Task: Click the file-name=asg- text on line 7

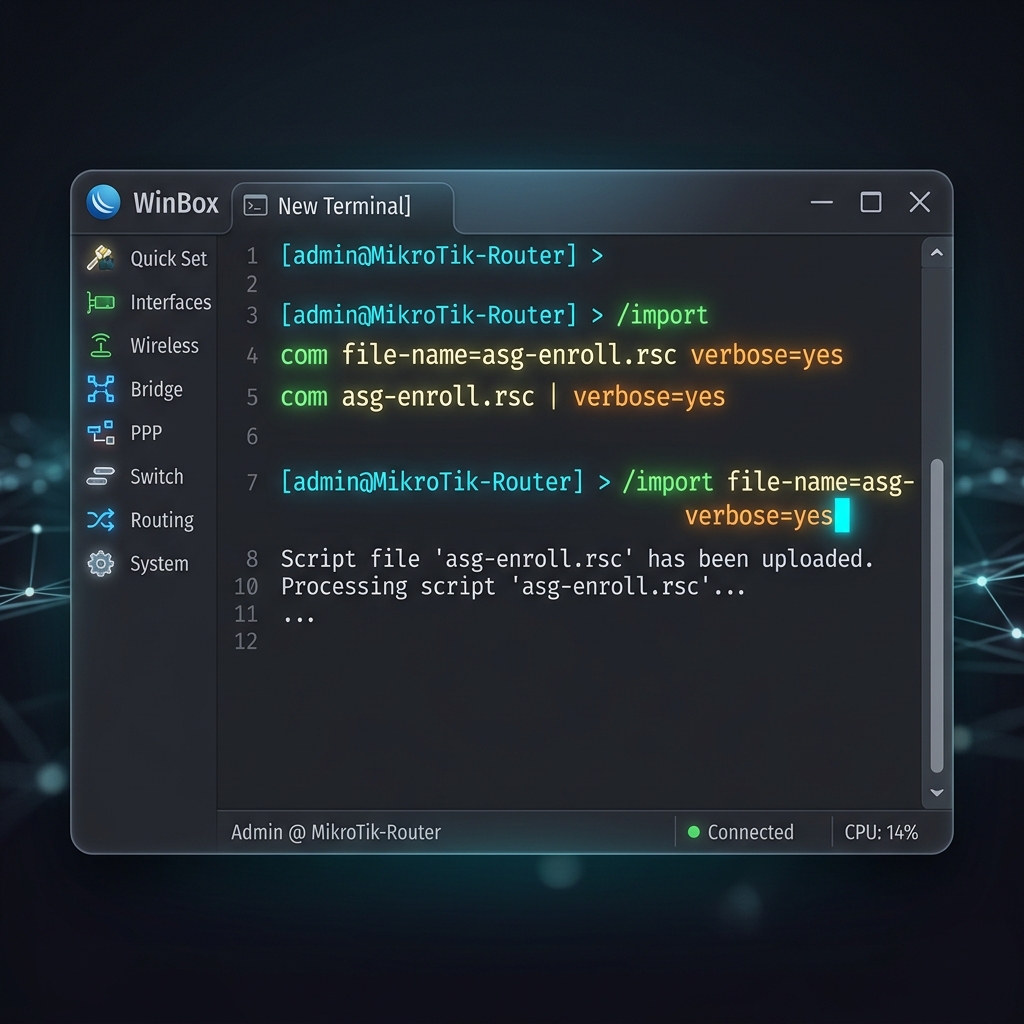Action: [x=820, y=482]
